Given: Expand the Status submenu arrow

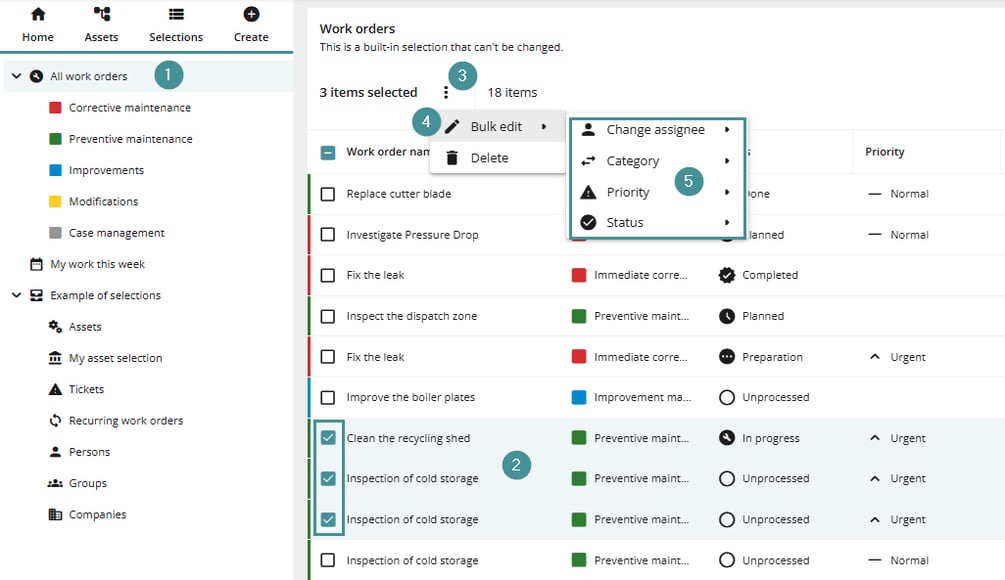Looking at the screenshot, I should tap(727, 222).
